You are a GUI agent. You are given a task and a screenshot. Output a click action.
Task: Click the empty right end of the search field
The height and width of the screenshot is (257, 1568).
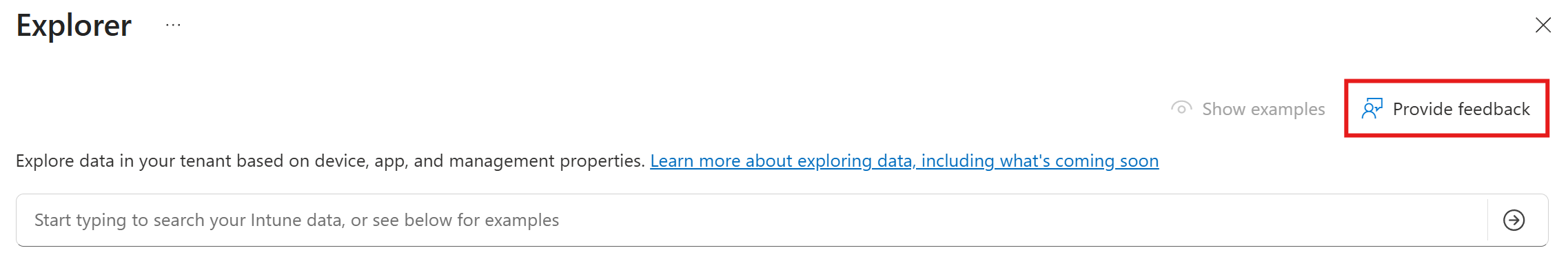[x=1310, y=220]
